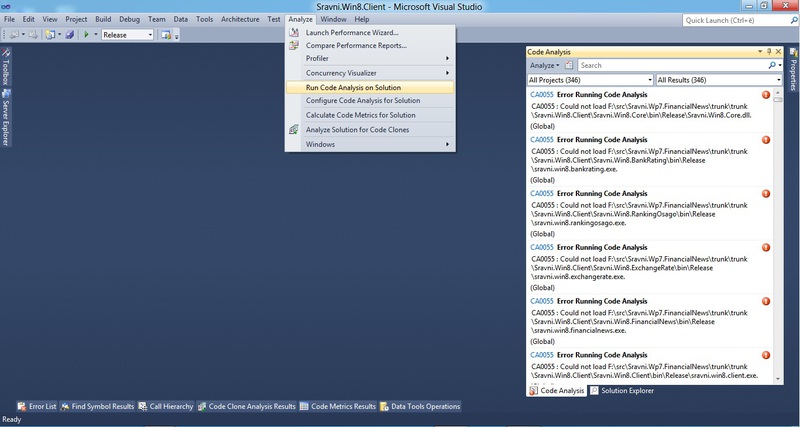Click the Quick Launch magnifier icon
The height and width of the screenshot is (427, 800).
[794, 20]
